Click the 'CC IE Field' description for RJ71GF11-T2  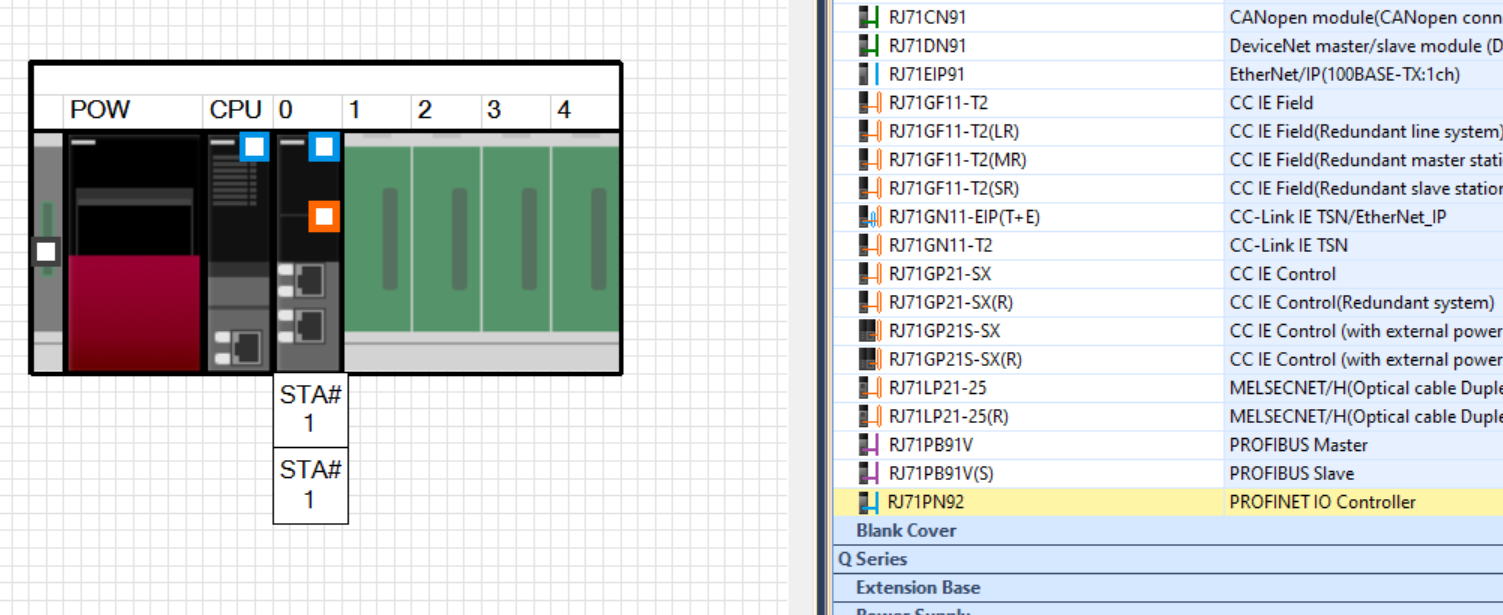(x=1272, y=103)
